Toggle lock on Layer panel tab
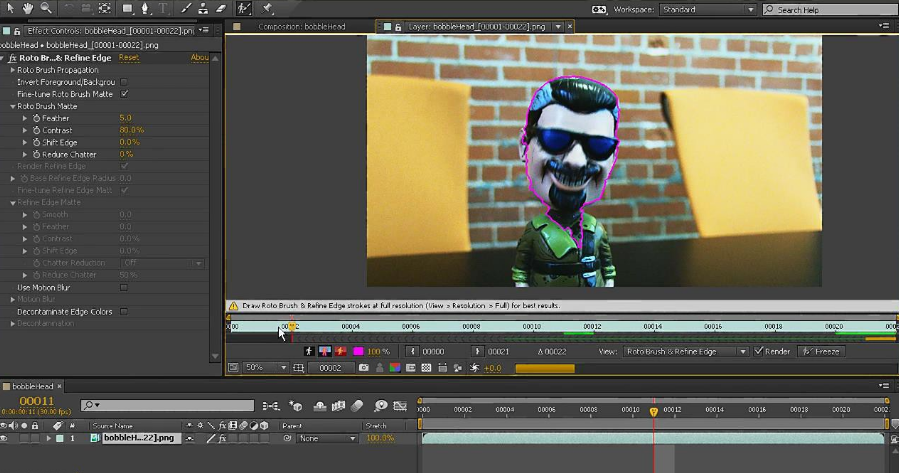Viewport: 899px width, 473px height. click(398, 27)
